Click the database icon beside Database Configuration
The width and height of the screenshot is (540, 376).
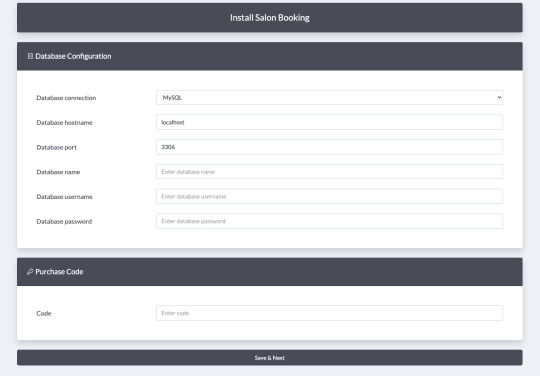[x=30, y=56]
